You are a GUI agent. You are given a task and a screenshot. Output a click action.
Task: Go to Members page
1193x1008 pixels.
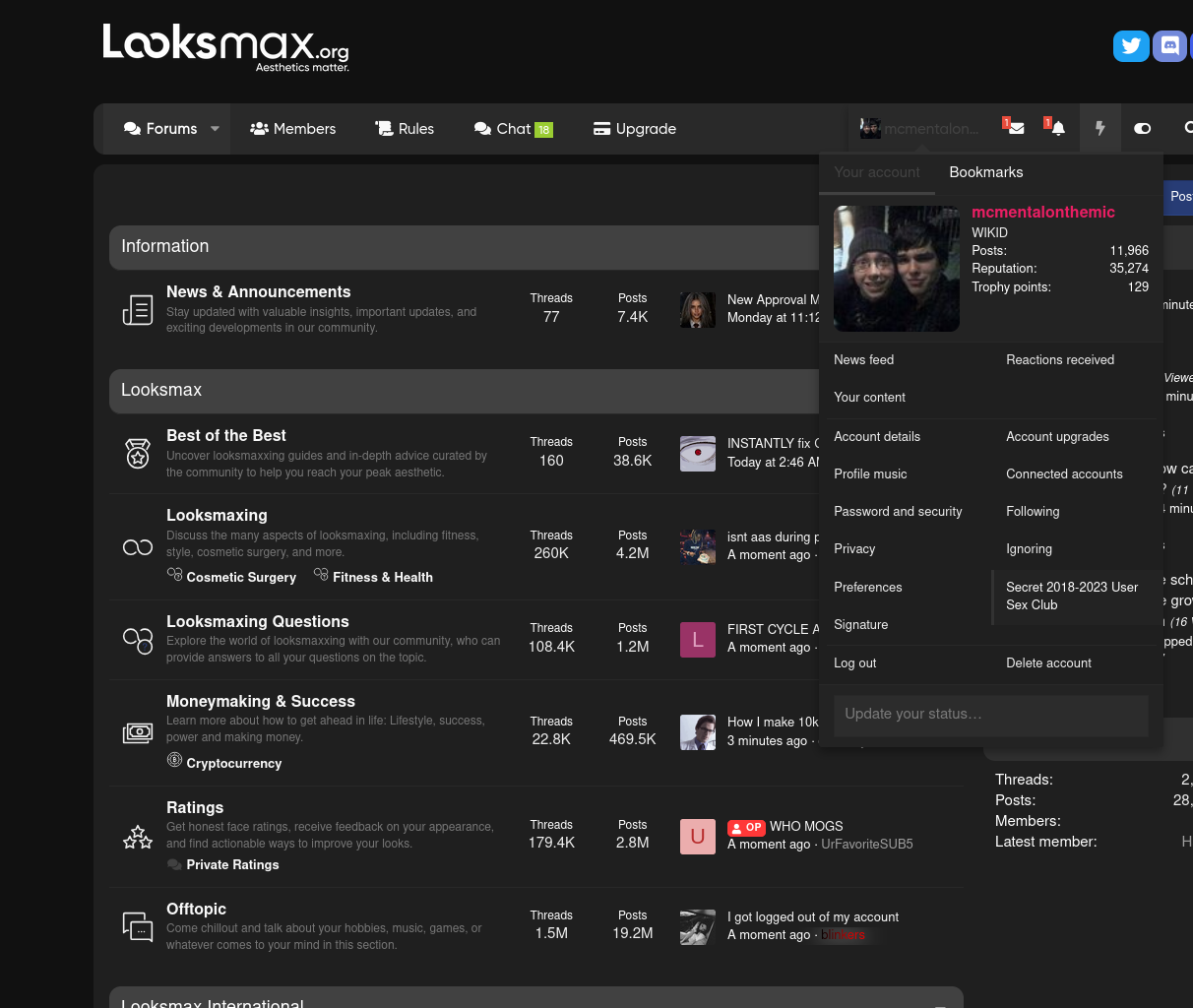pos(292,129)
